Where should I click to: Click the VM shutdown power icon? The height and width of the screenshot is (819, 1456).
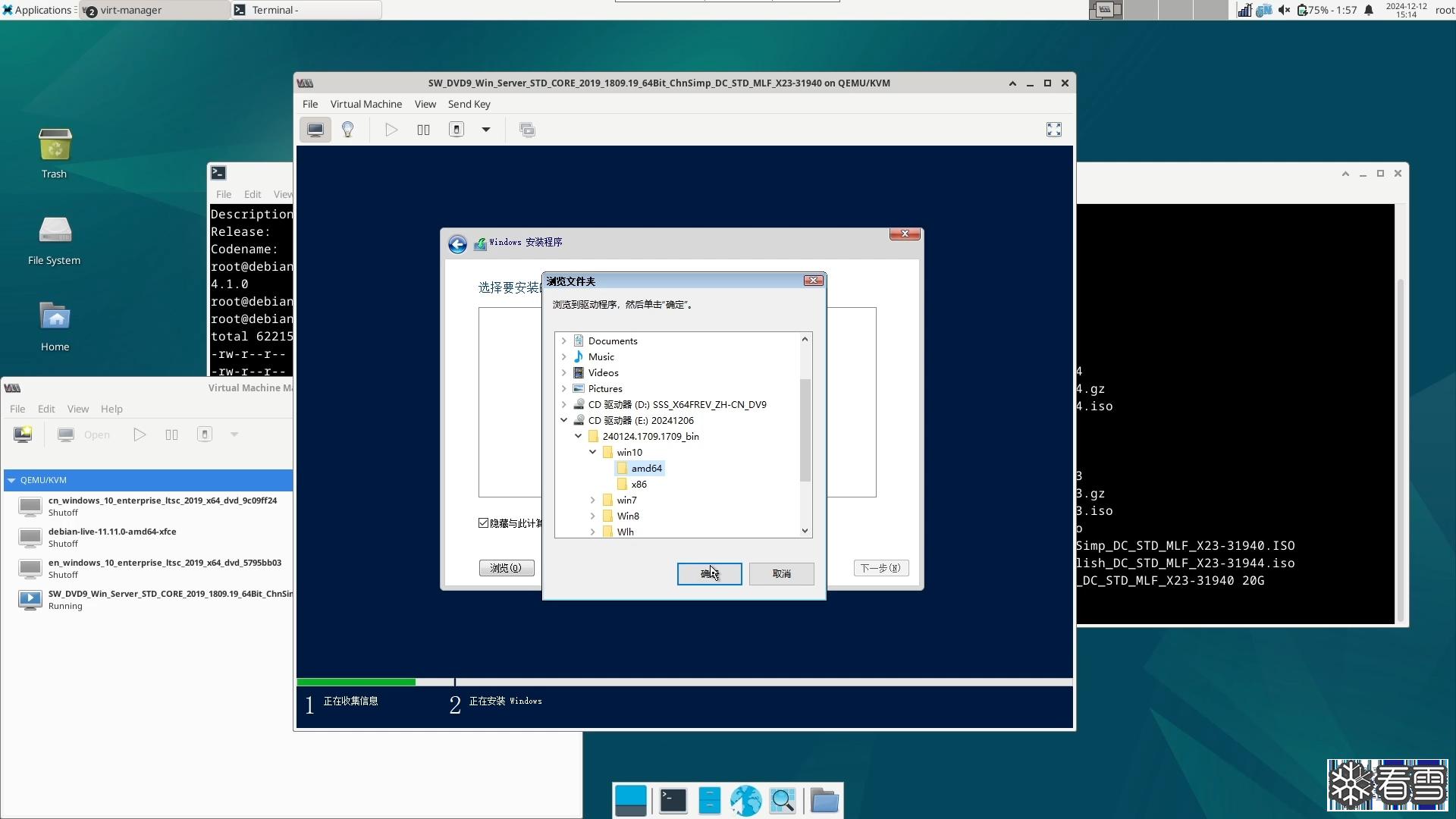point(457,130)
